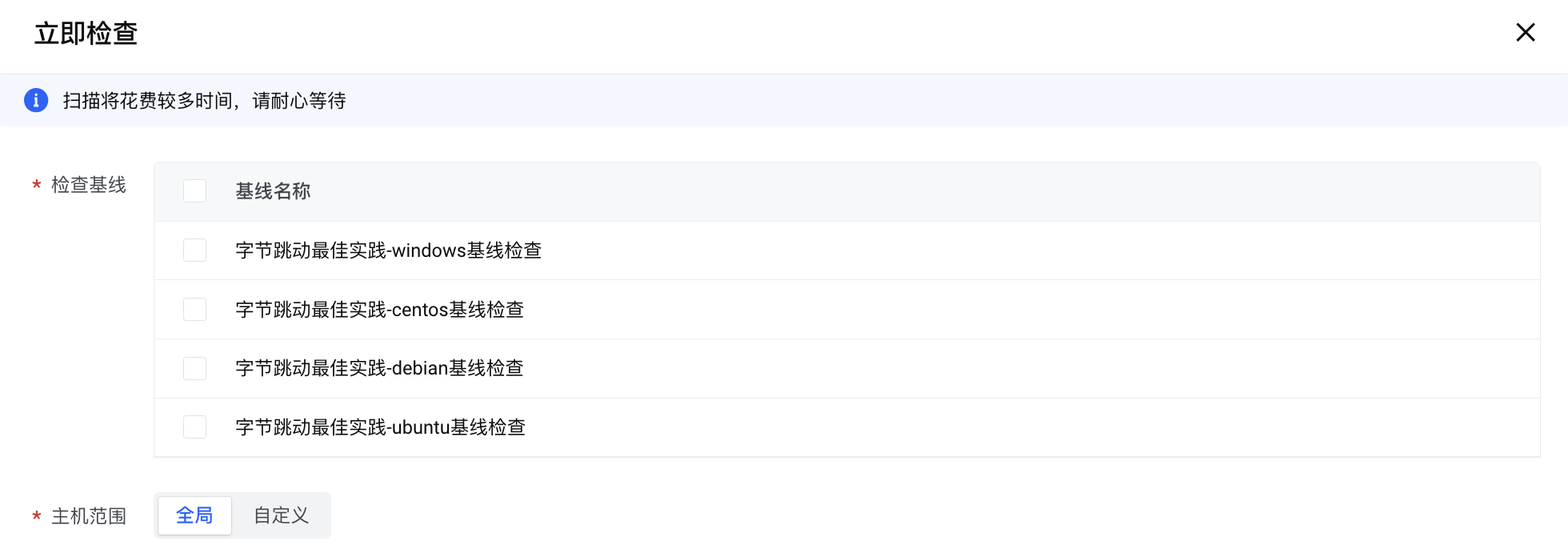Screen dimensions: 1568x557
Task: Switch host scope to 全局
Action: 194,515
